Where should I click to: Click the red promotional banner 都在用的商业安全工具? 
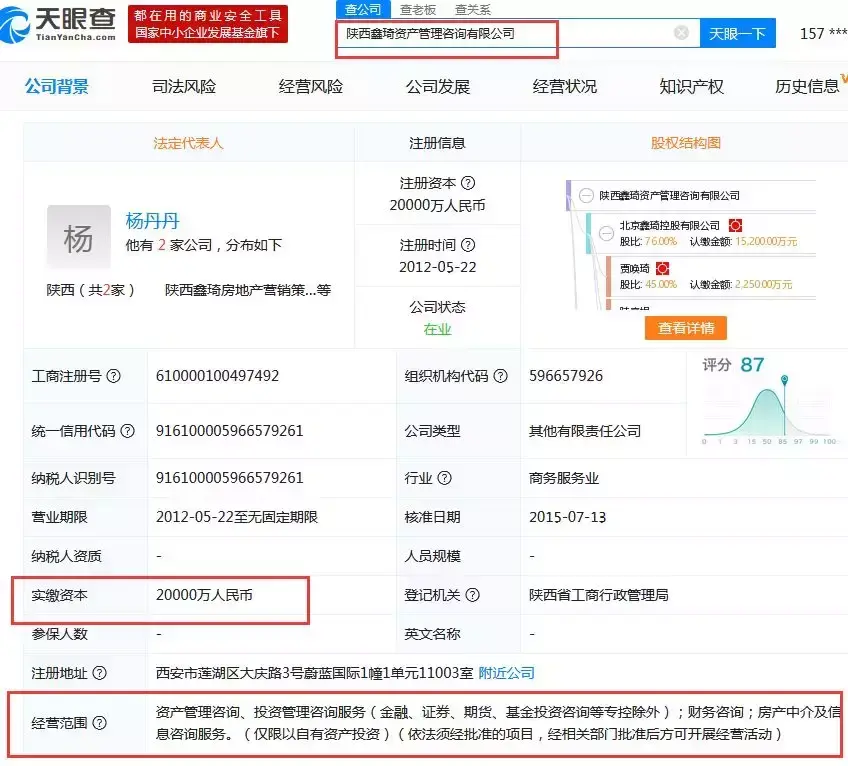tap(208, 24)
